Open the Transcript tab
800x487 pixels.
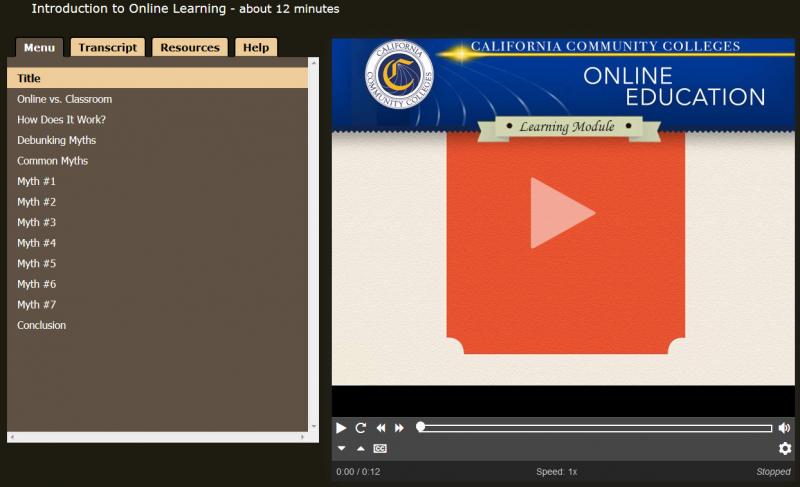[108, 47]
